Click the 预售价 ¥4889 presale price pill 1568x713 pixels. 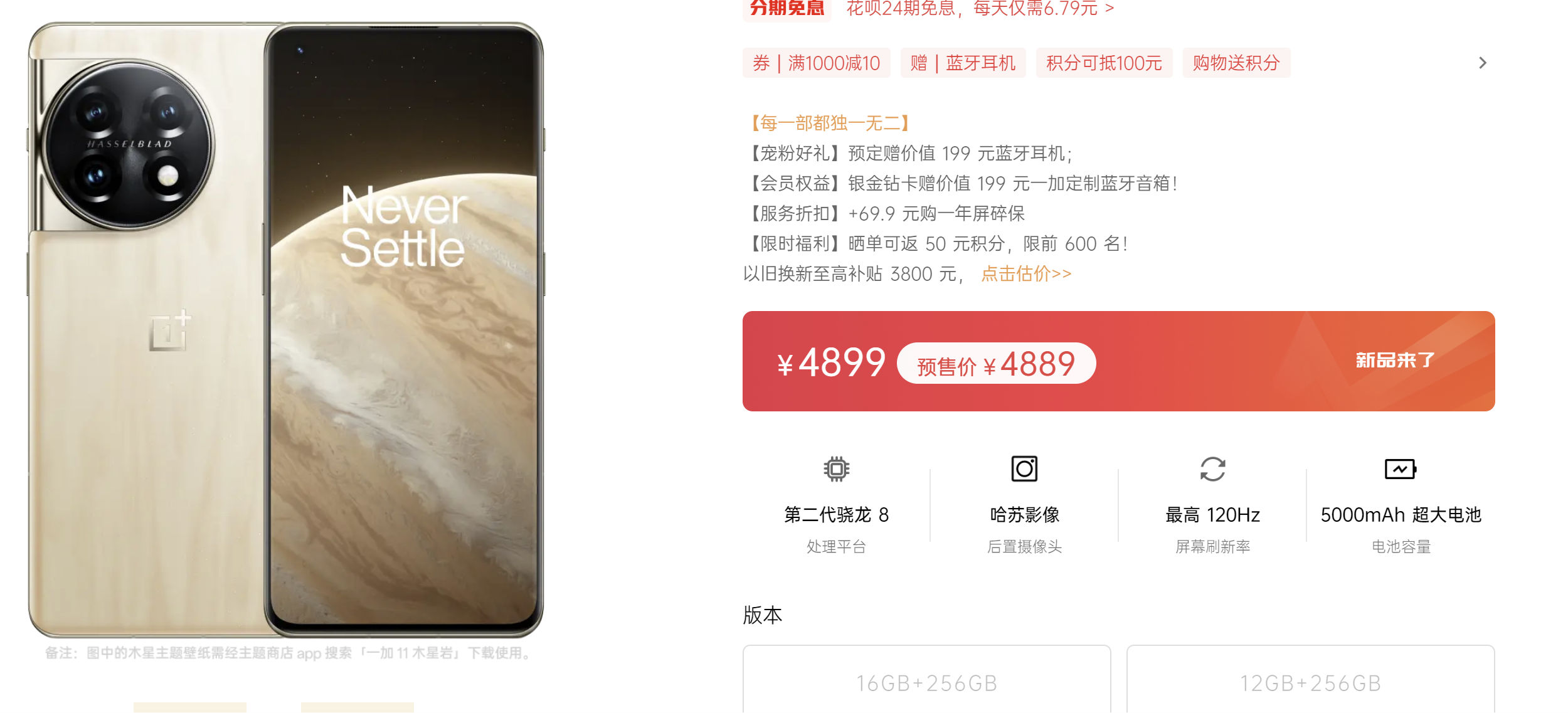997,364
